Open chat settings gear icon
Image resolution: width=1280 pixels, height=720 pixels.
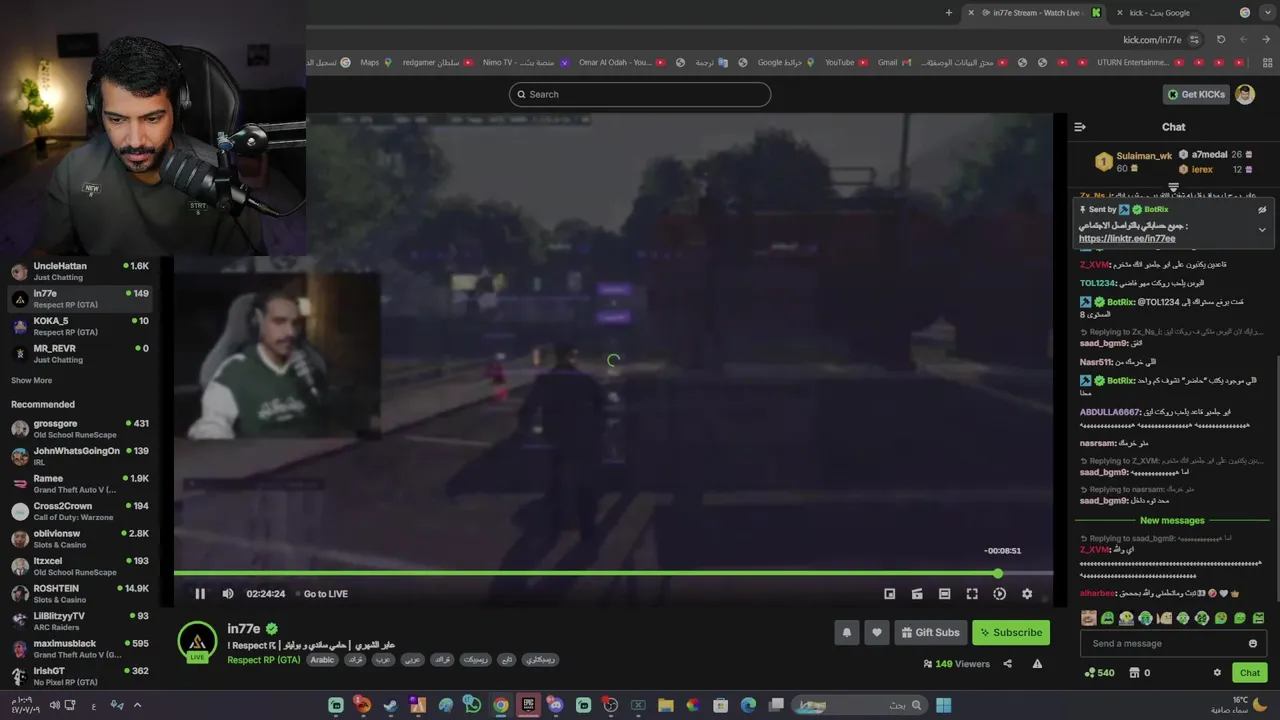coord(1217,673)
